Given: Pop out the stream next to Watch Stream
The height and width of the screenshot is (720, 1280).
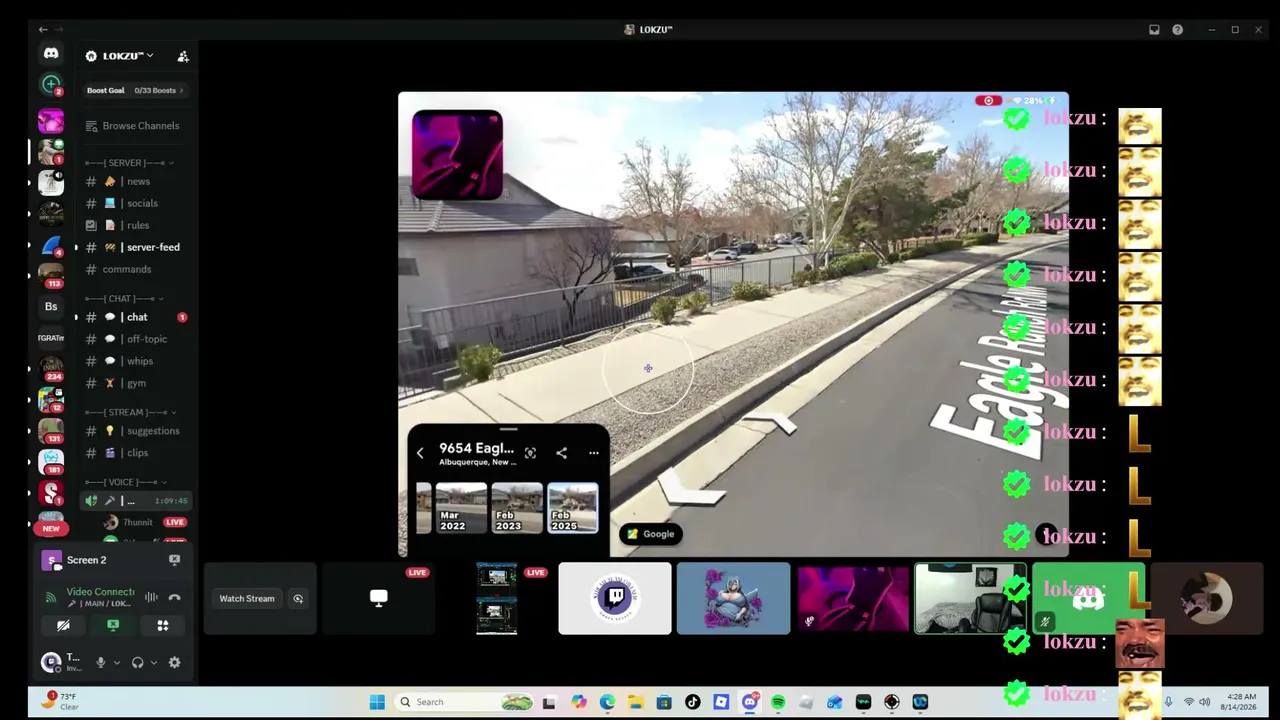Looking at the screenshot, I should tap(298, 599).
